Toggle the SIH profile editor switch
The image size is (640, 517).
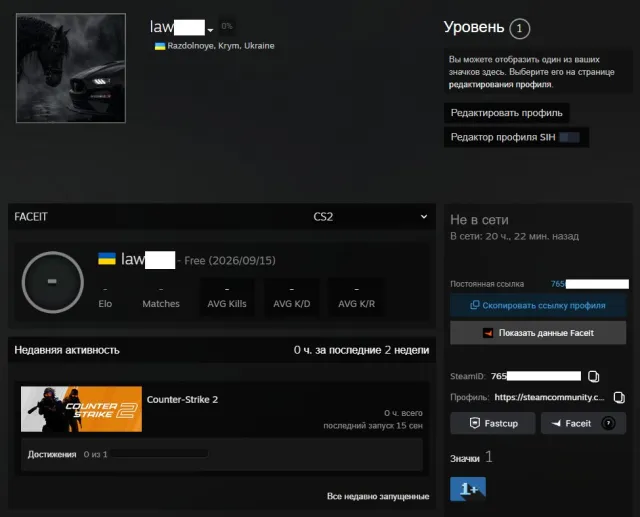coord(569,137)
